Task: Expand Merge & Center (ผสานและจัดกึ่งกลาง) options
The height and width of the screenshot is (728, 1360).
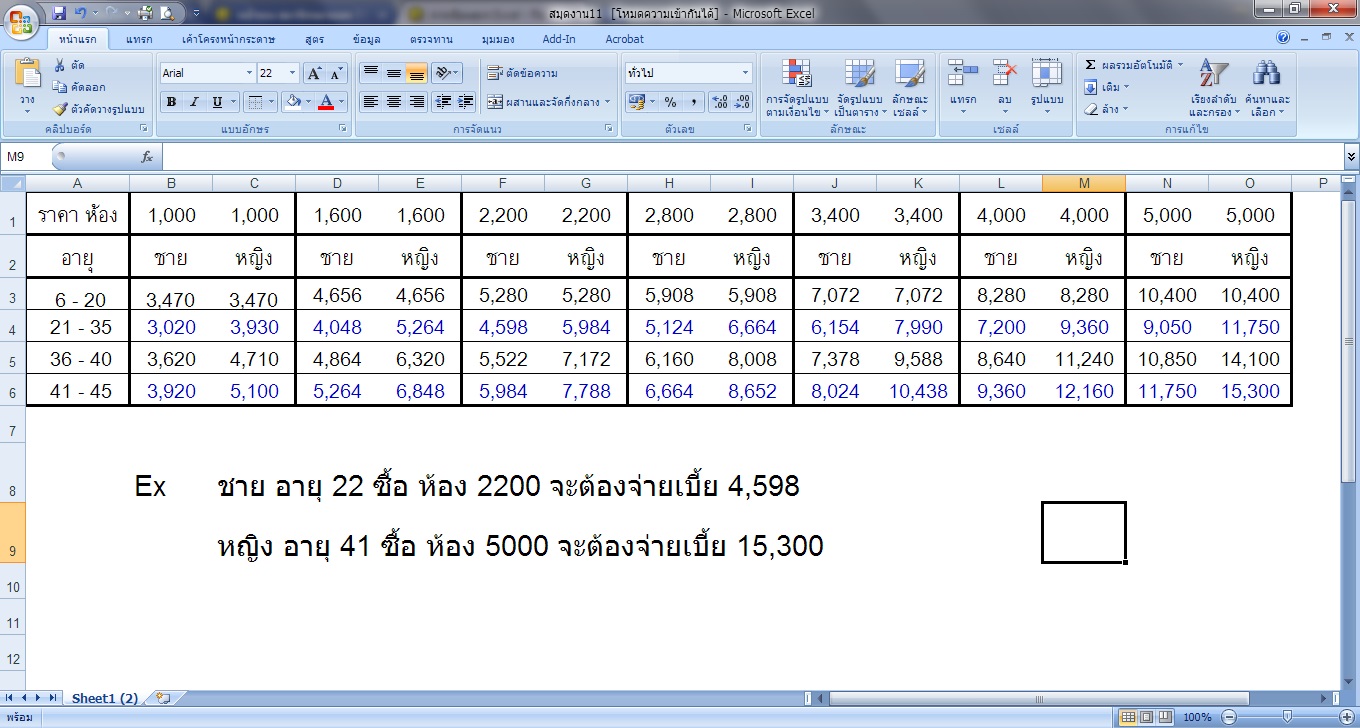Action: tap(607, 102)
